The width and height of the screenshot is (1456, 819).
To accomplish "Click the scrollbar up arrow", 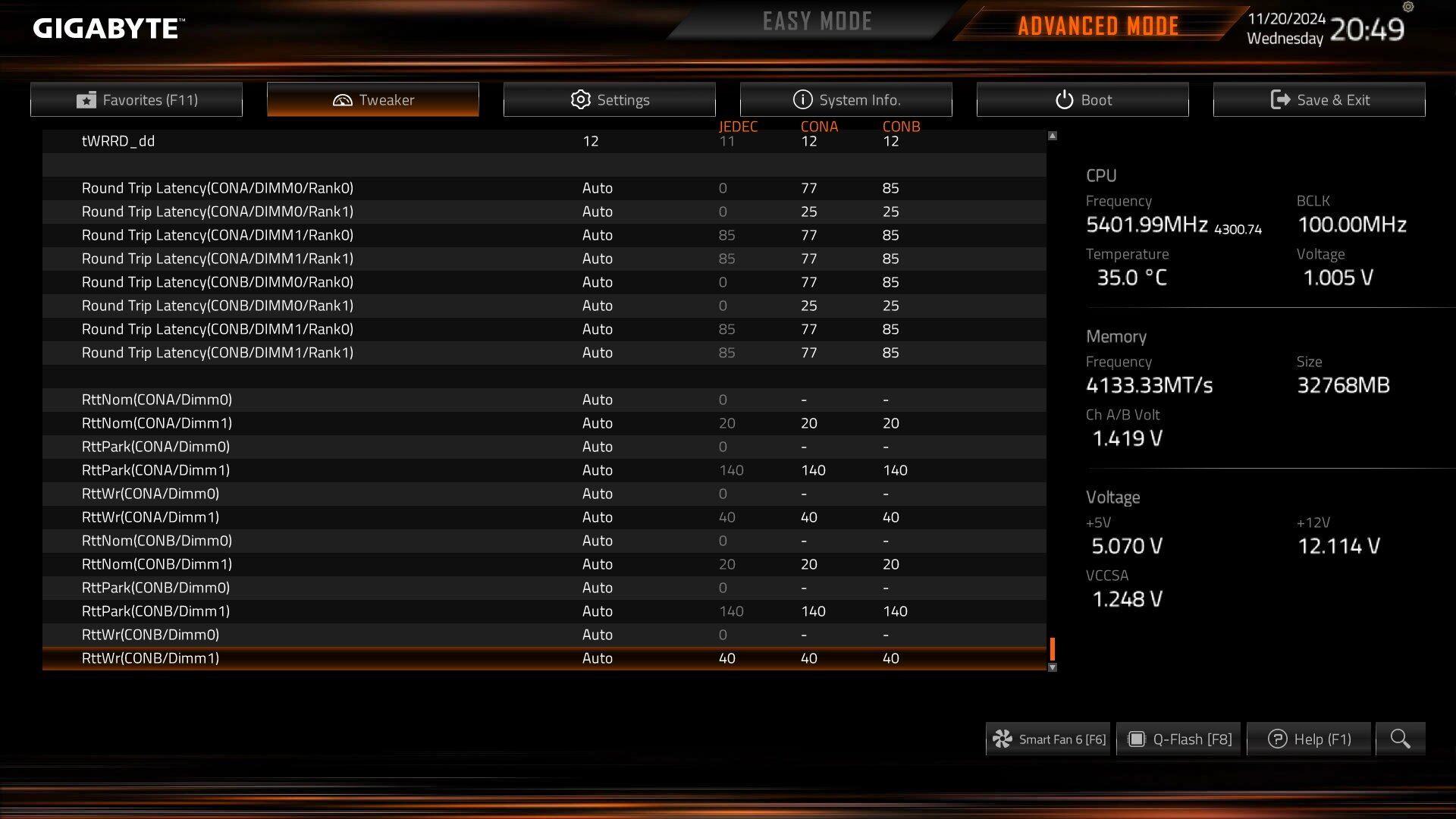I will point(1053,136).
